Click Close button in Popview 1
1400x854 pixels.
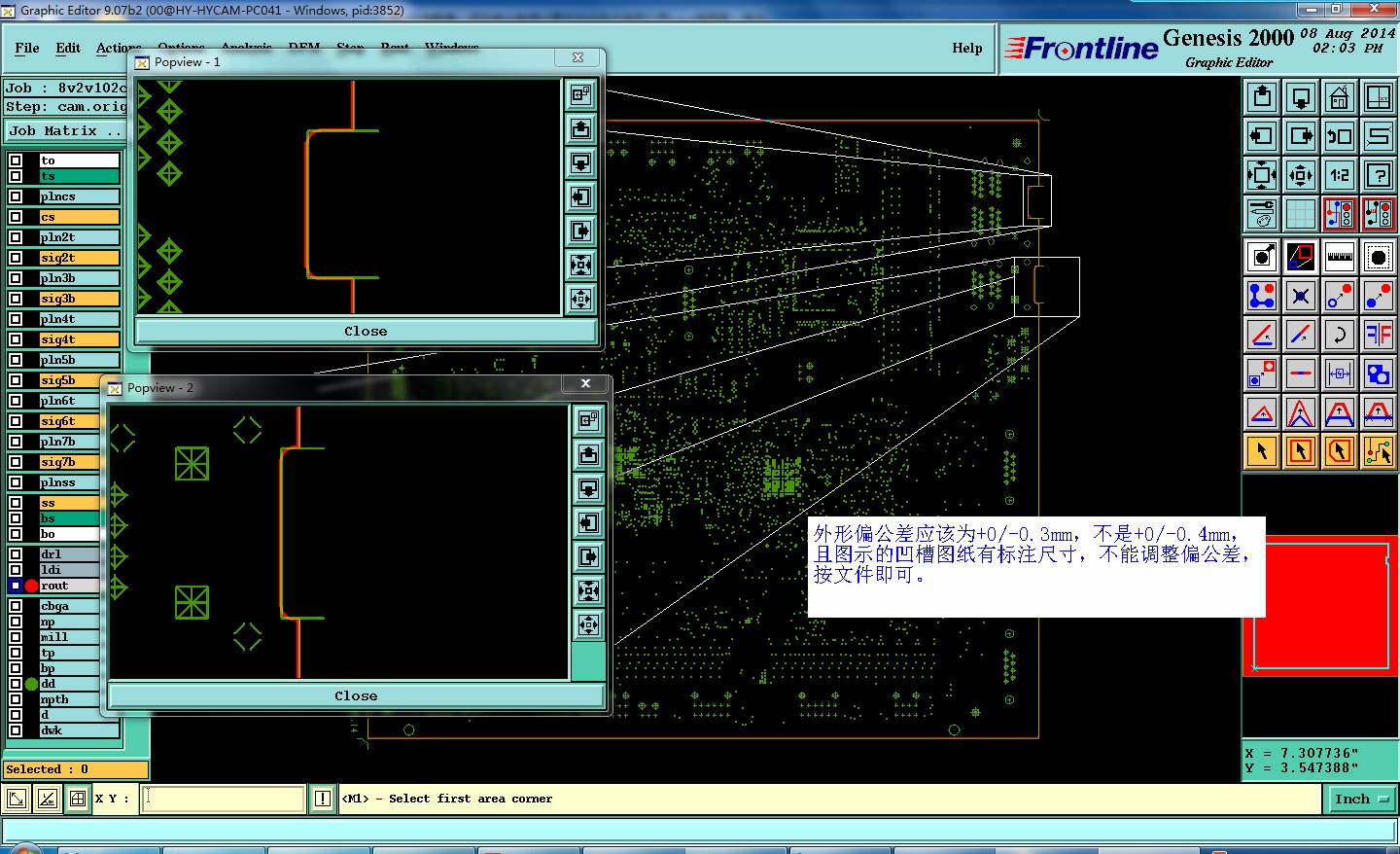coord(366,332)
